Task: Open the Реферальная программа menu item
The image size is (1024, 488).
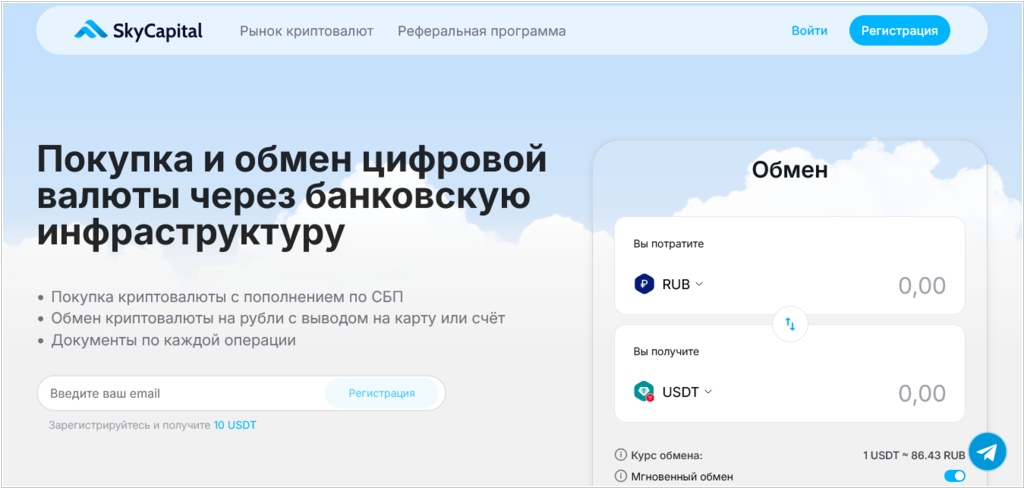Action: tap(481, 31)
